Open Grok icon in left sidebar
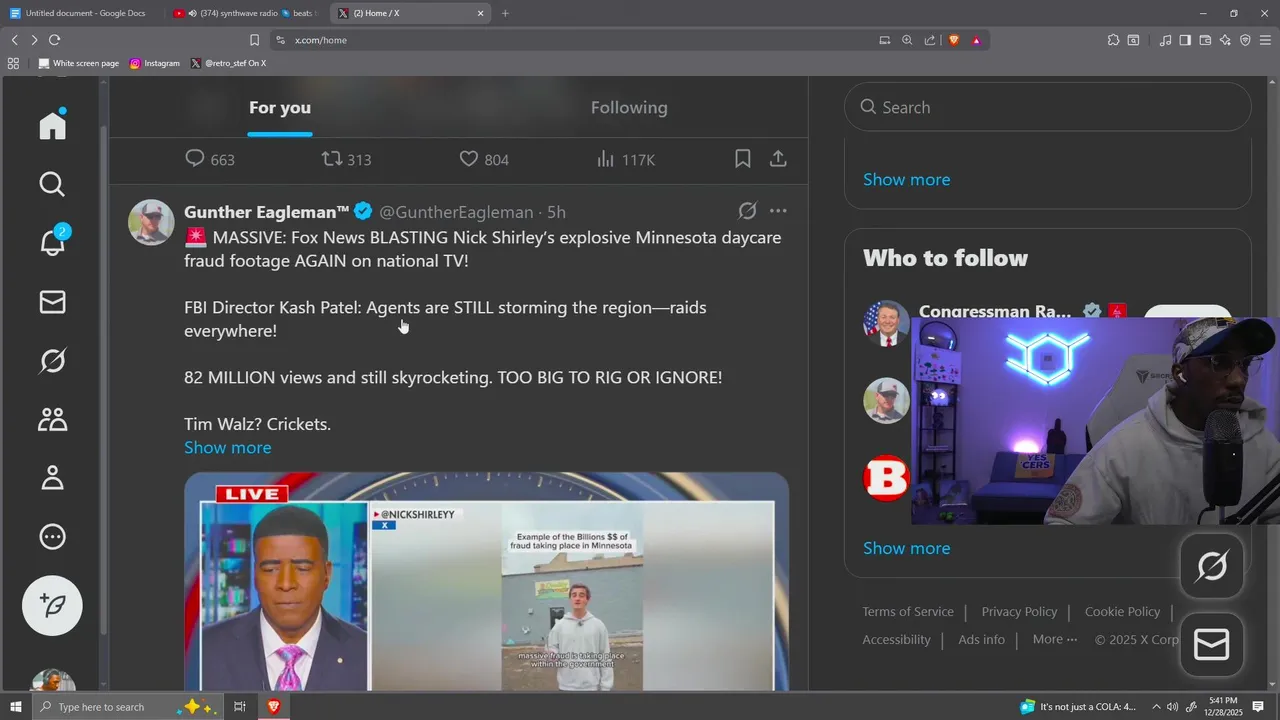Screen dimensions: 1280x720 click(x=52, y=360)
